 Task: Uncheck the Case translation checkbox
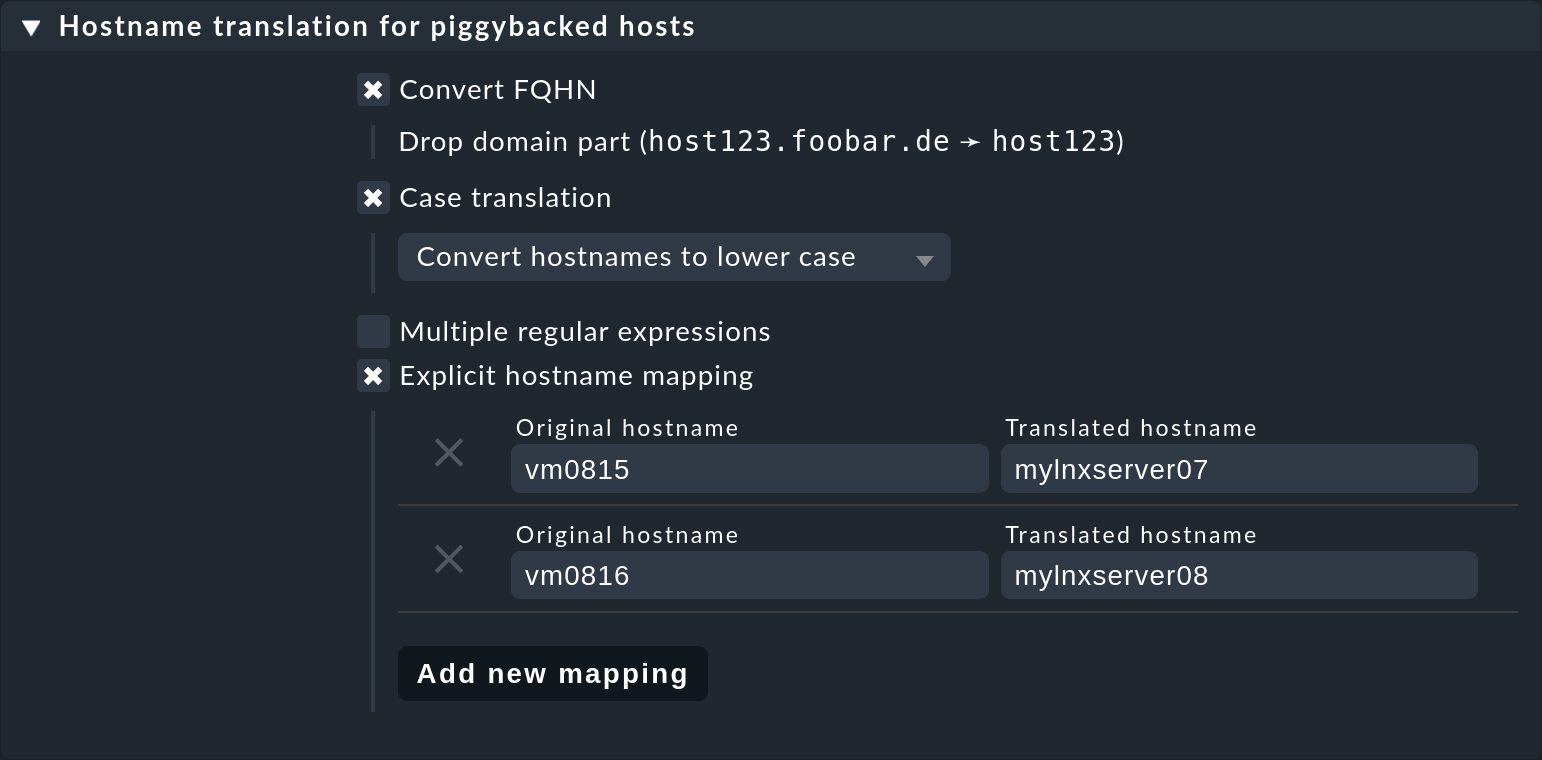373,198
